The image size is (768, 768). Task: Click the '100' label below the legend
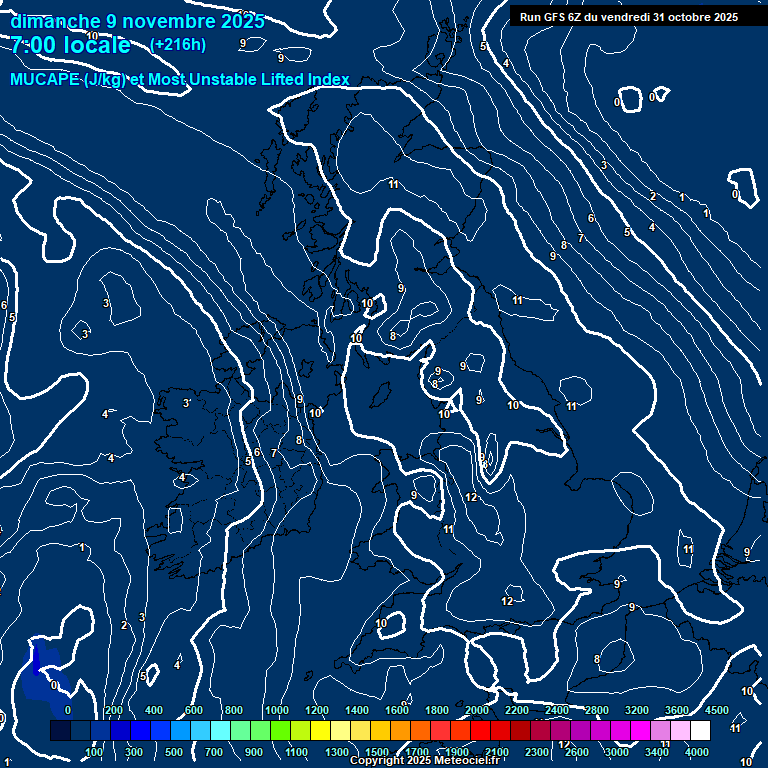pyautogui.click(x=94, y=751)
